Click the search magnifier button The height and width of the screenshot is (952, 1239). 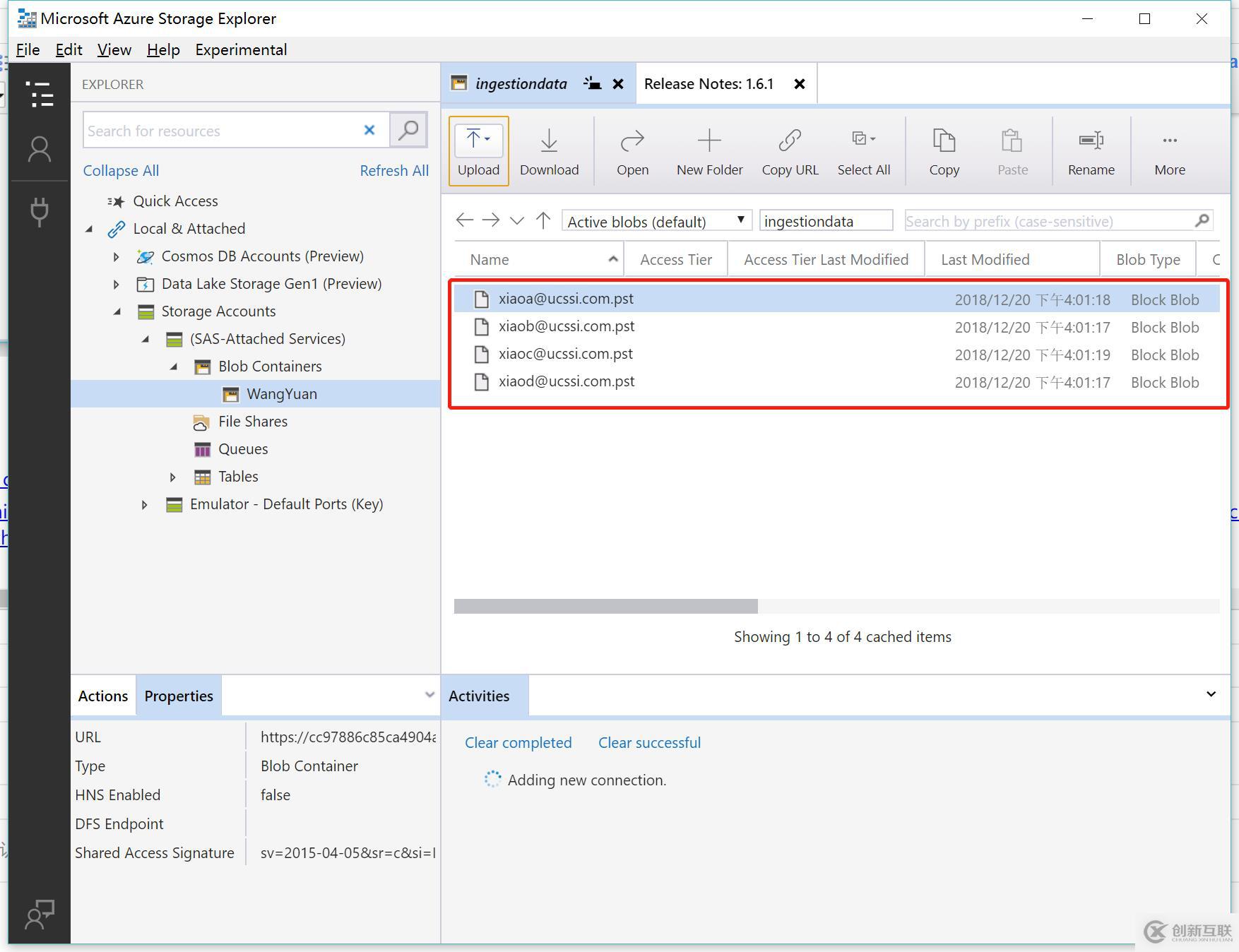point(408,130)
